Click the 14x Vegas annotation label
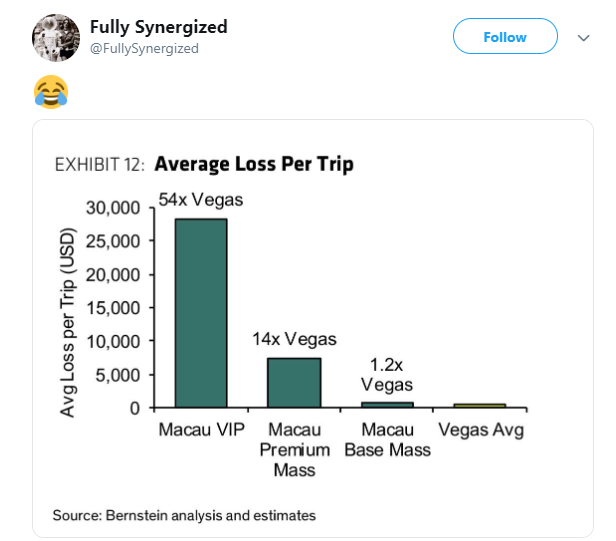The height and width of the screenshot is (541, 616). (x=294, y=339)
